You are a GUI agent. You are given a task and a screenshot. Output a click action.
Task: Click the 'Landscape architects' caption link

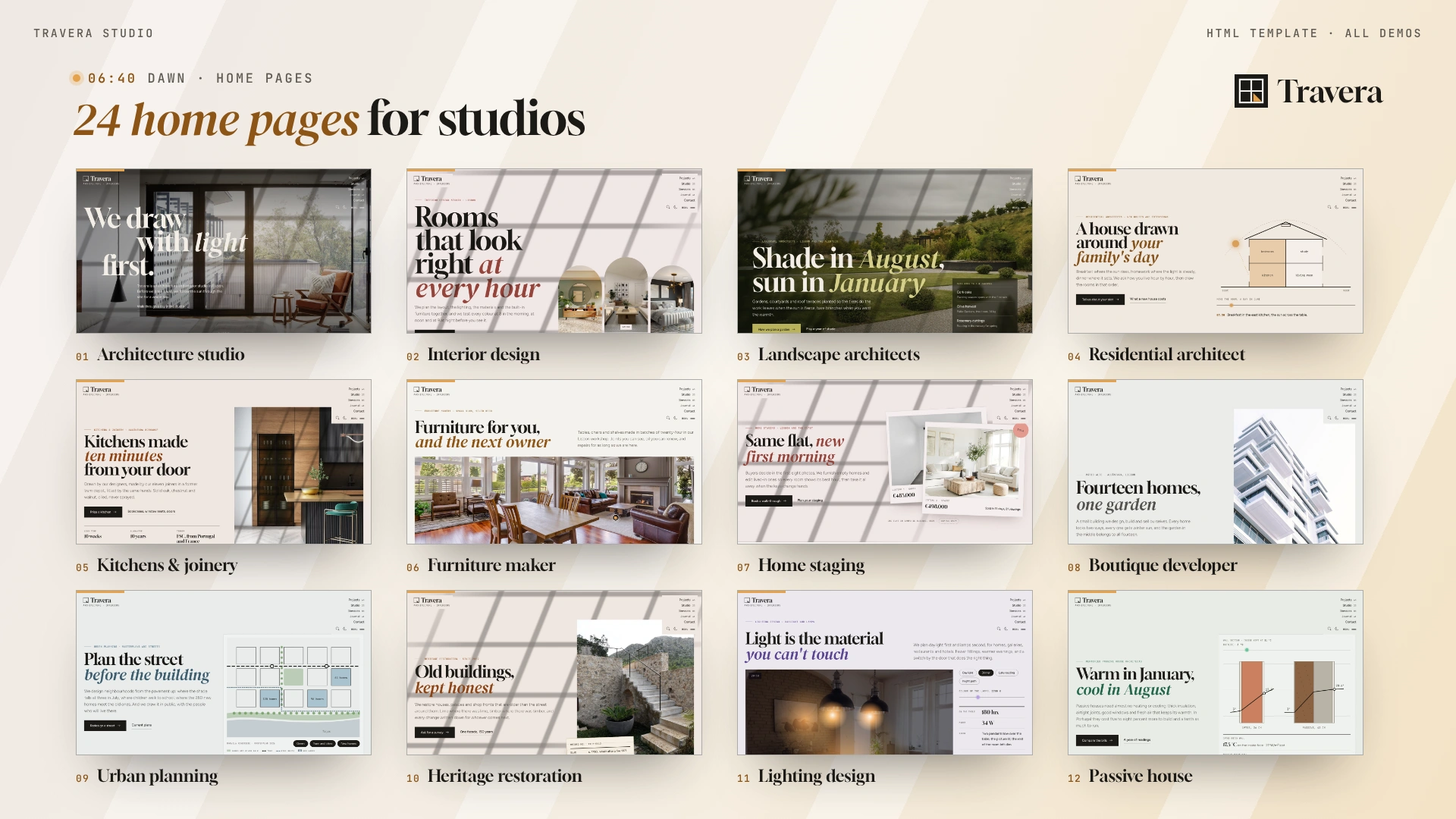point(839,355)
